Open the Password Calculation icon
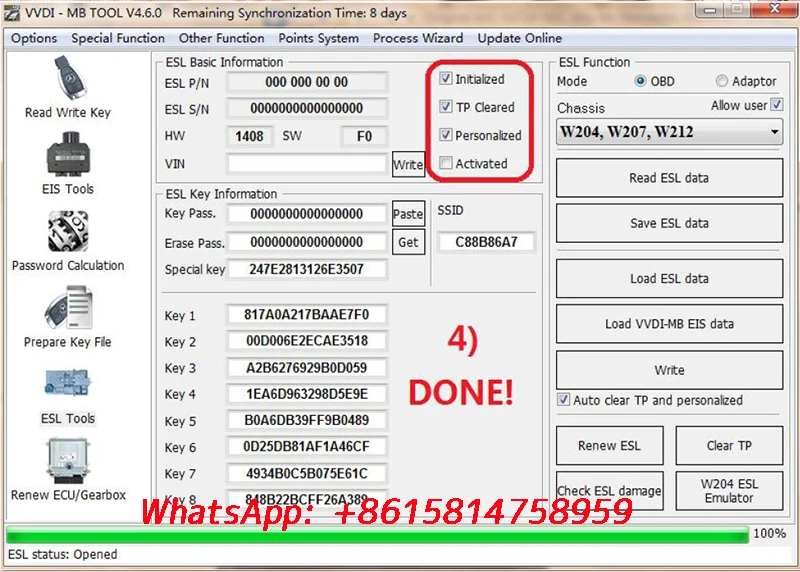 (x=68, y=231)
